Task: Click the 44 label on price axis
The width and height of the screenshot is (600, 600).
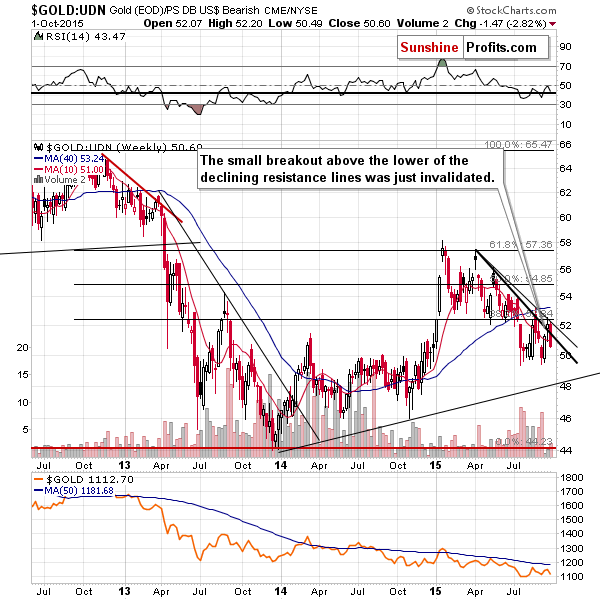Action: pyautogui.click(x=565, y=450)
